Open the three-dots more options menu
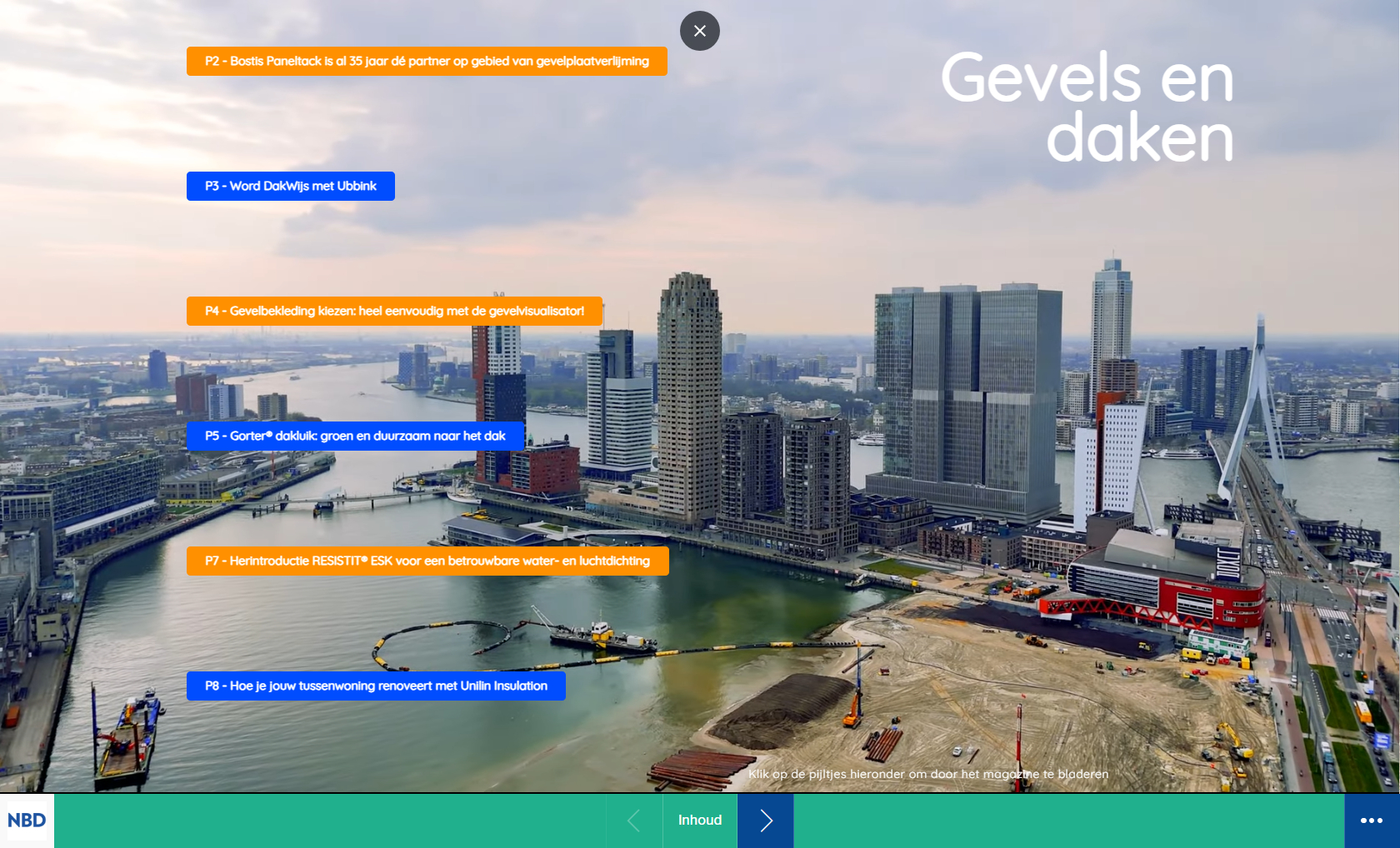Viewport: 1400px width, 848px height. coord(1372,821)
